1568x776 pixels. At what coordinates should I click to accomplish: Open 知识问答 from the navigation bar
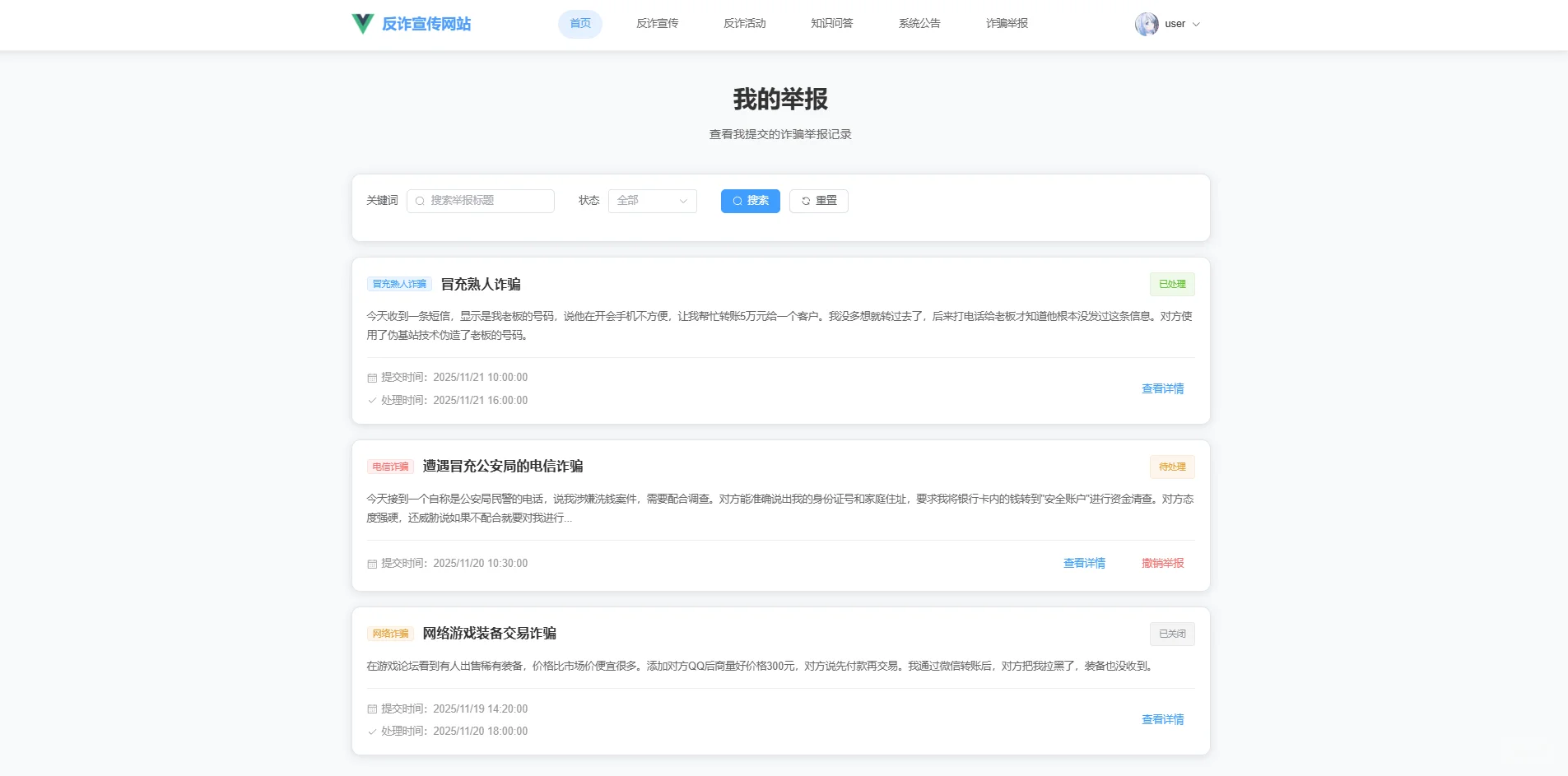tap(831, 24)
